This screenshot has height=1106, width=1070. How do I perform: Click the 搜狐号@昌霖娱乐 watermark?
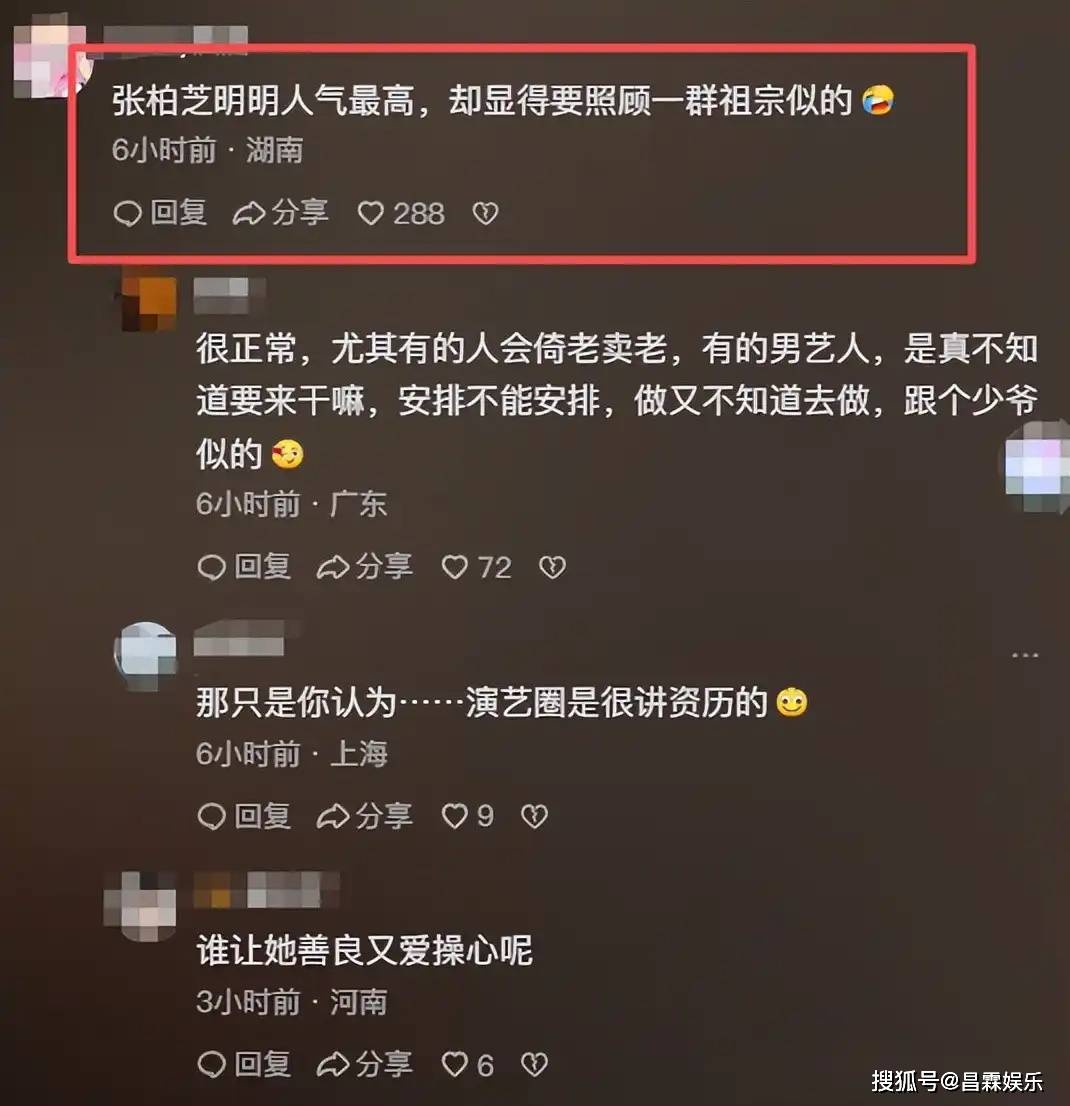(x=957, y=1080)
